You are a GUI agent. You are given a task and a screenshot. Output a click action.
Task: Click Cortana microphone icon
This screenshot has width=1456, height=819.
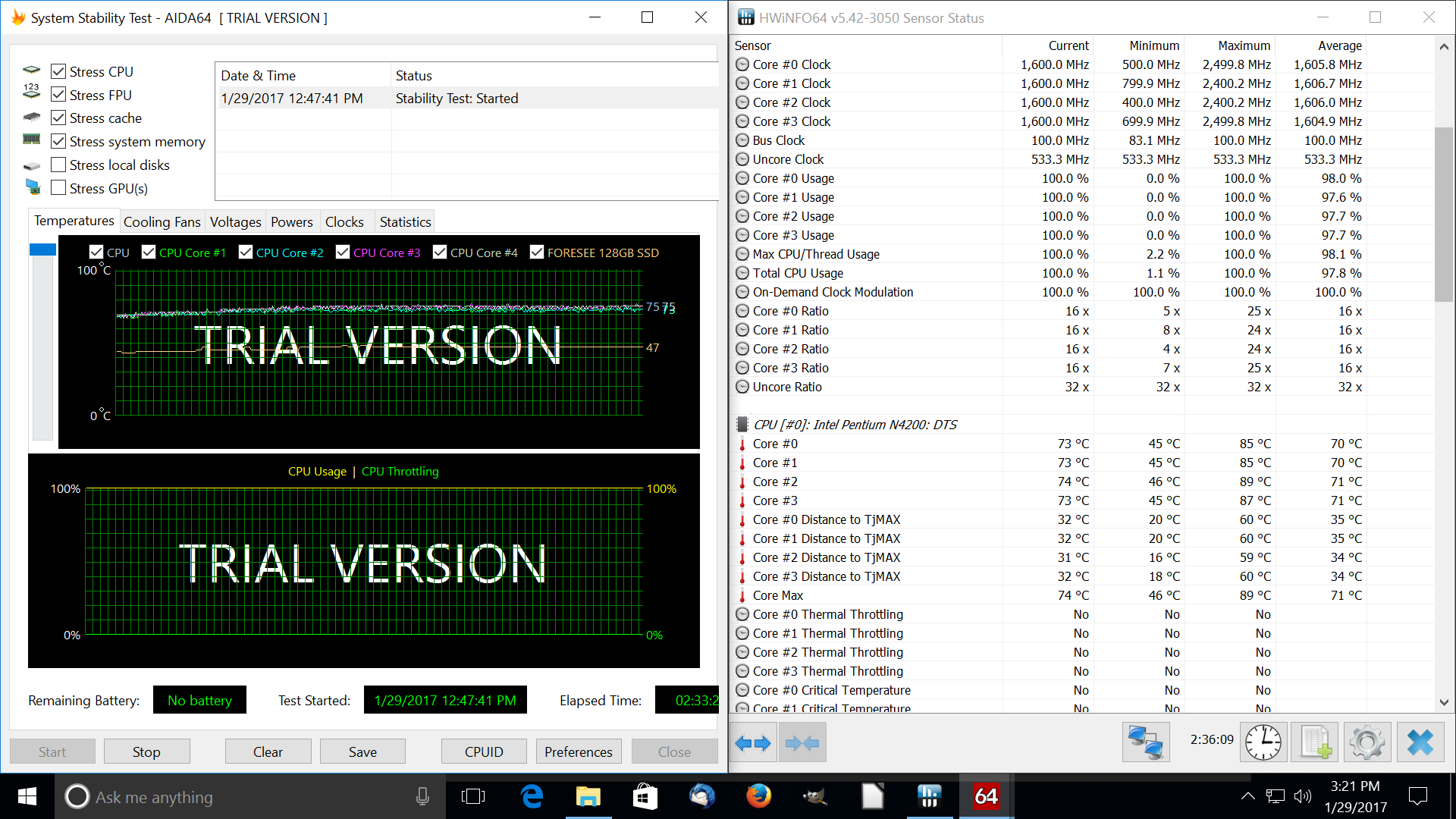pyautogui.click(x=422, y=796)
